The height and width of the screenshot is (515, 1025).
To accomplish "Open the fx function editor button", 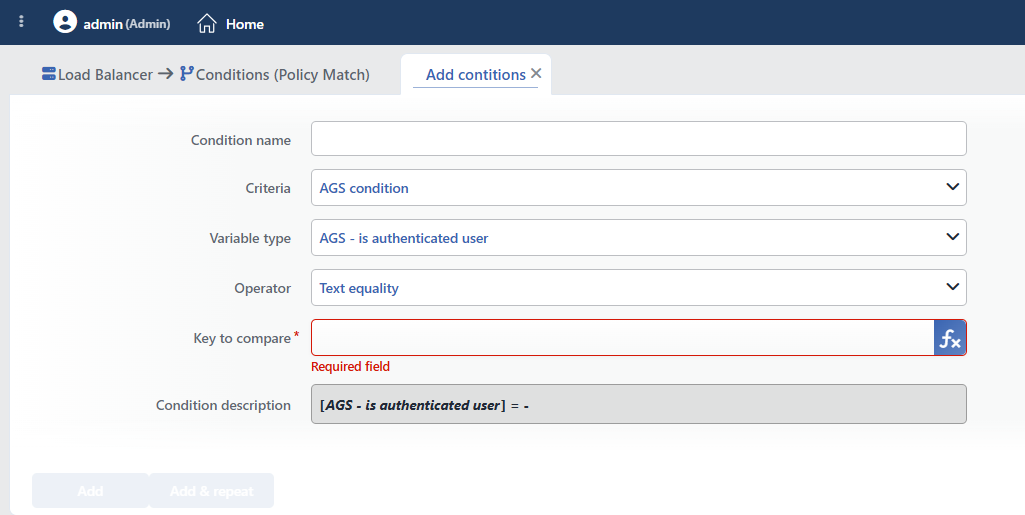I will tap(950, 338).
